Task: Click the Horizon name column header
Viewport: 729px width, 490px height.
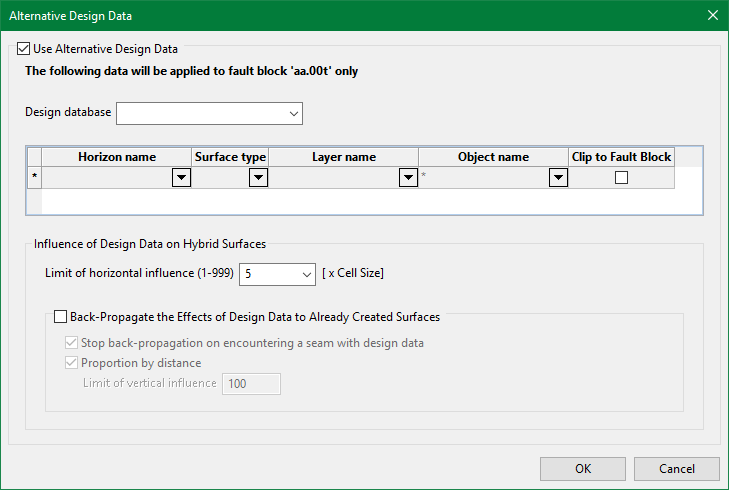Action: coord(117,157)
